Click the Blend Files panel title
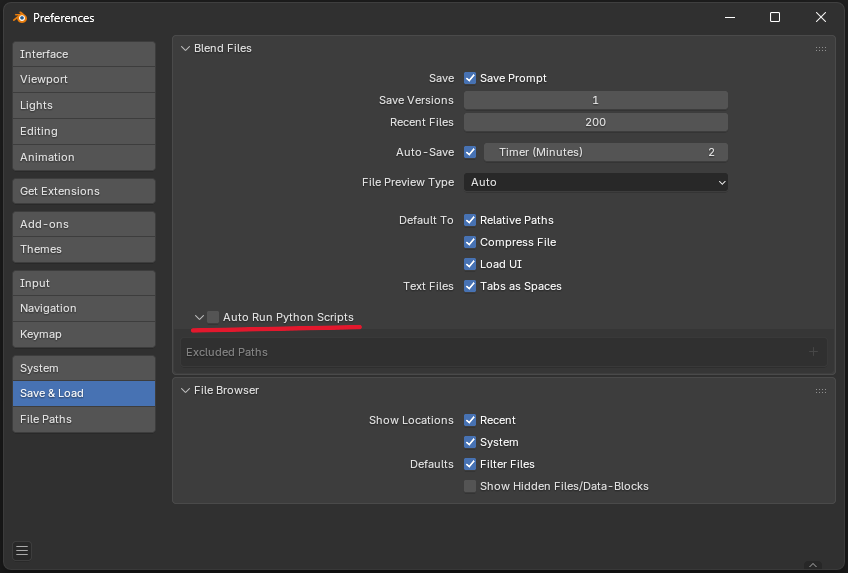Viewport: 848px width, 573px height. [x=223, y=49]
